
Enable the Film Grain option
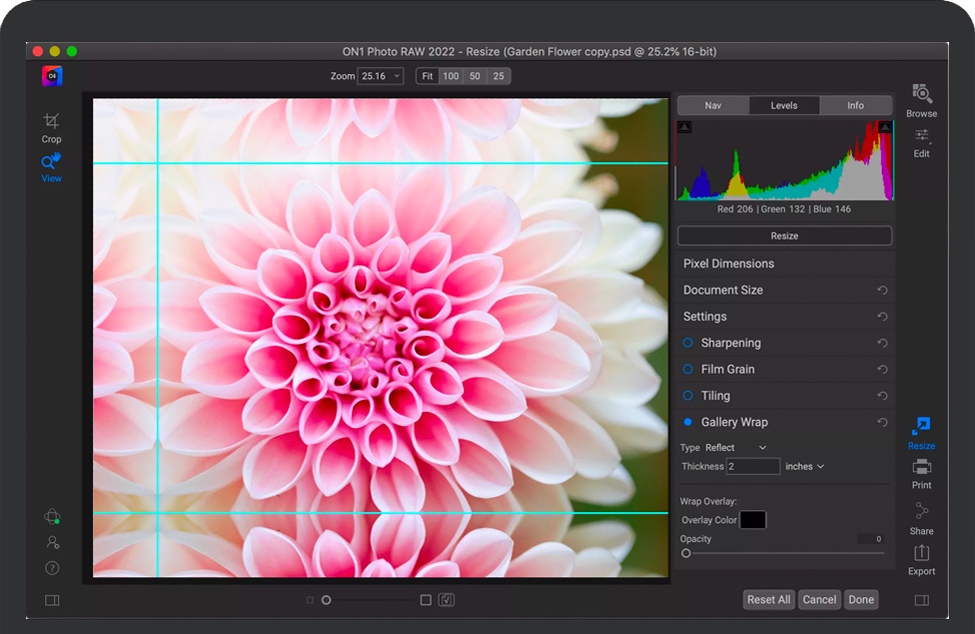click(x=688, y=369)
